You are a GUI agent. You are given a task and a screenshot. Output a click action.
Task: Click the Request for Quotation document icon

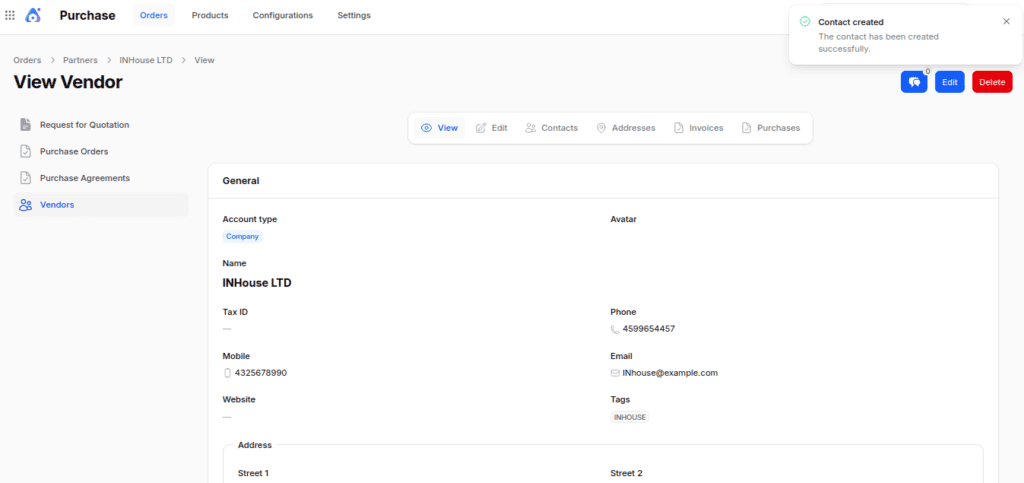point(25,125)
